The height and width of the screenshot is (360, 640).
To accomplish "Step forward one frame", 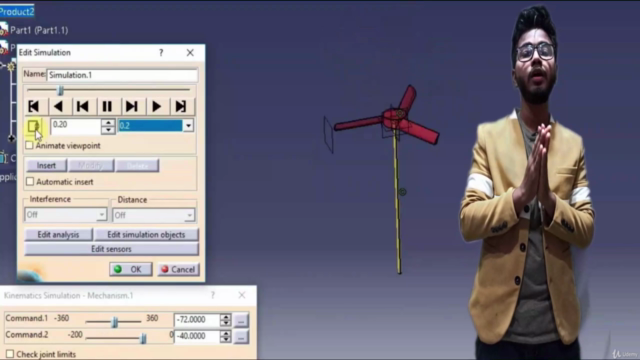I will click(131, 107).
